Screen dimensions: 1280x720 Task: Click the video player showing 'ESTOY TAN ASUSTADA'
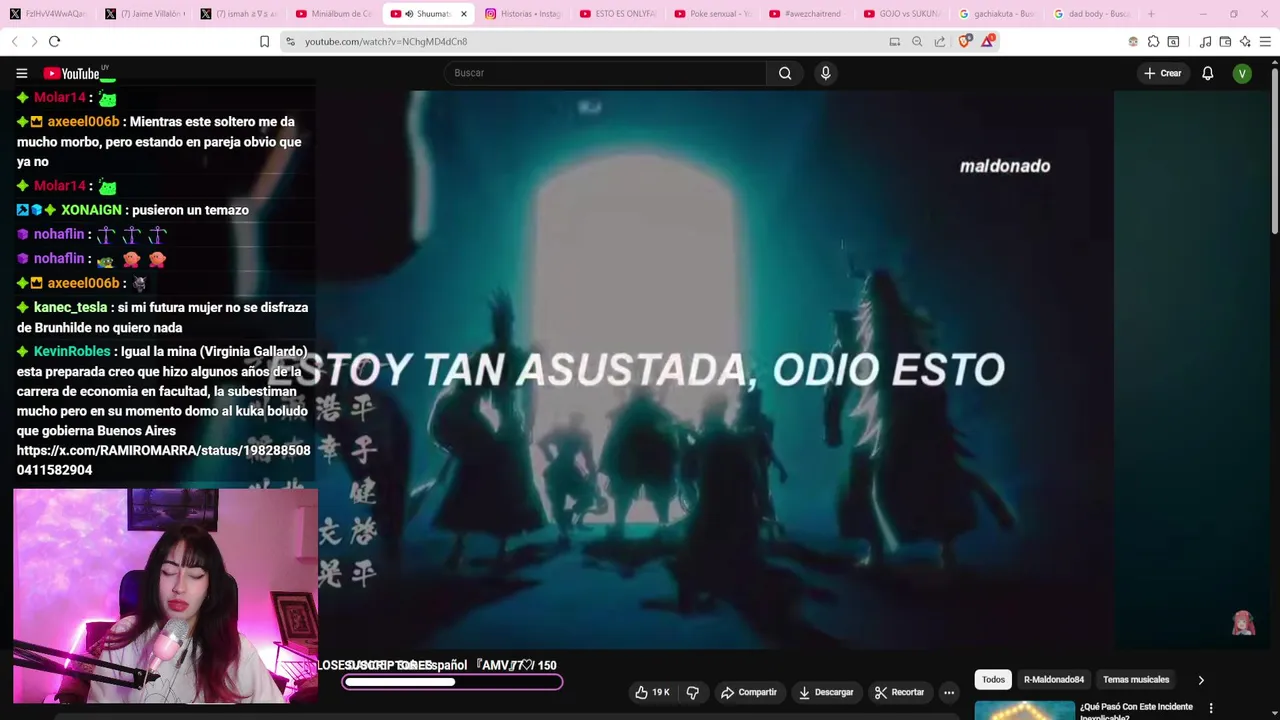(714, 370)
